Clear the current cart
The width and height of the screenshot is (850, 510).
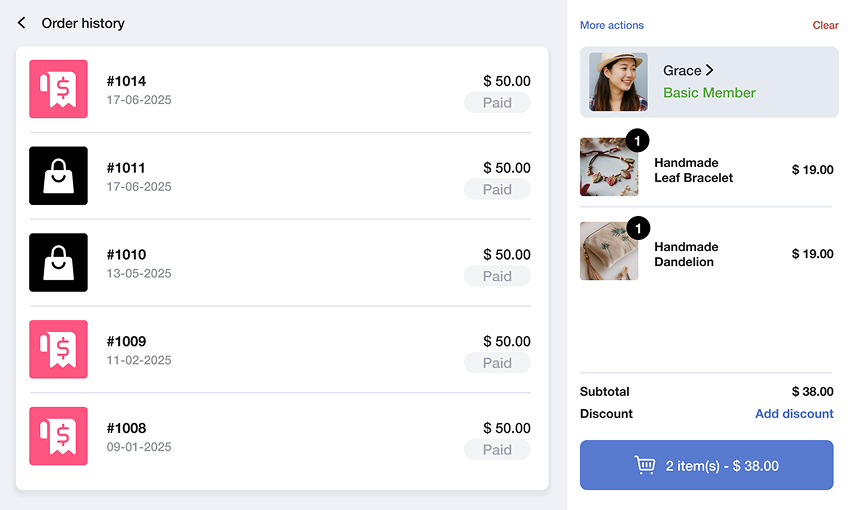click(x=825, y=25)
